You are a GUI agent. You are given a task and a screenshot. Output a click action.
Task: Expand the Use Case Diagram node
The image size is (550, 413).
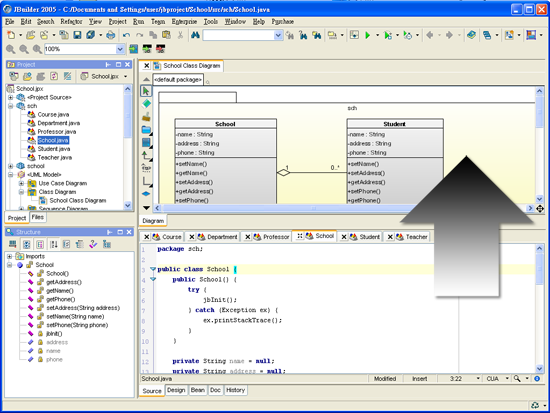point(21,183)
